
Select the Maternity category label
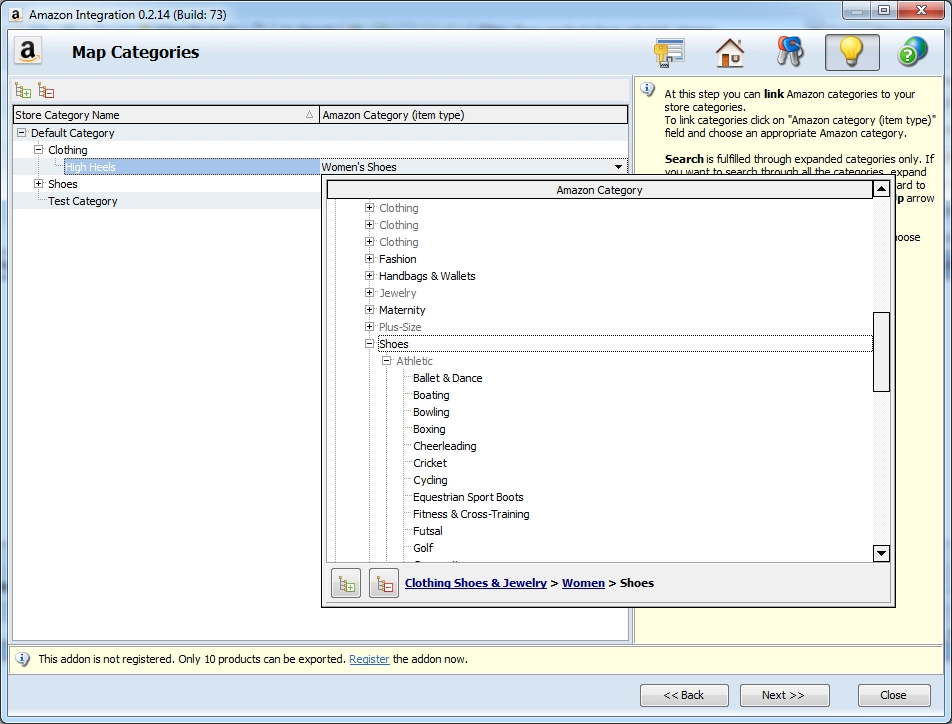click(x=402, y=310)
